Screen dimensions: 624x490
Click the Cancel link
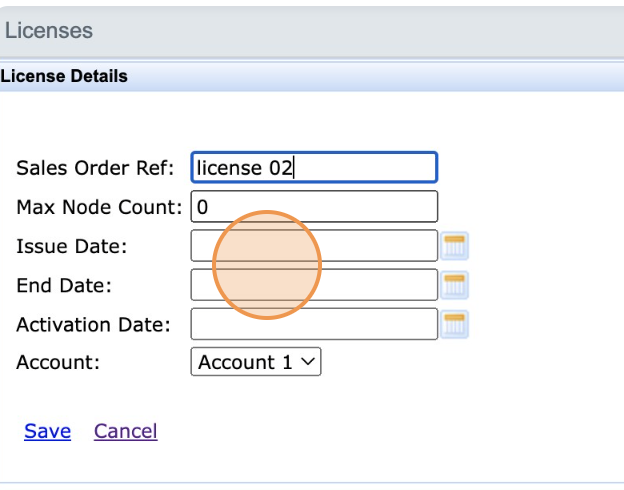[125, 431]
